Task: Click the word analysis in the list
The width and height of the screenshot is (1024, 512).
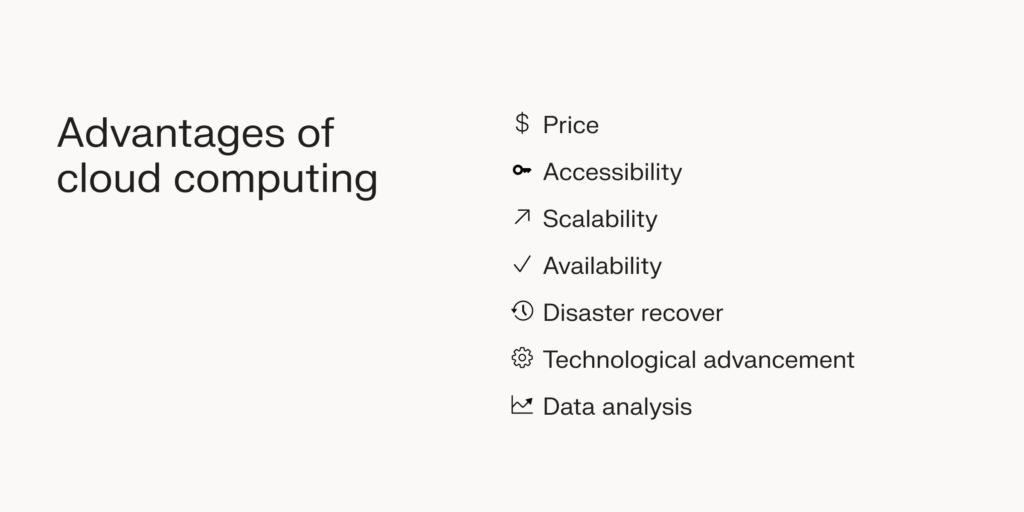Action: click(x=646, y=408)
